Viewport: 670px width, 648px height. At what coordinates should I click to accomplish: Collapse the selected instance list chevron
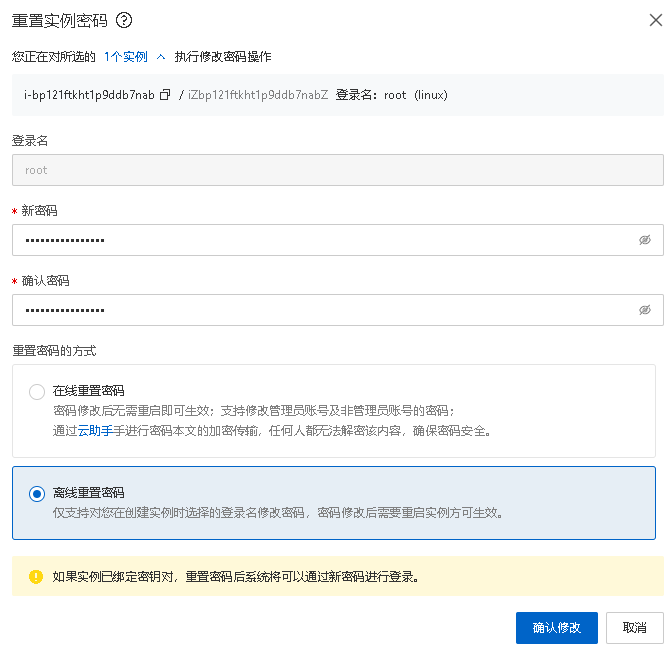161,57
